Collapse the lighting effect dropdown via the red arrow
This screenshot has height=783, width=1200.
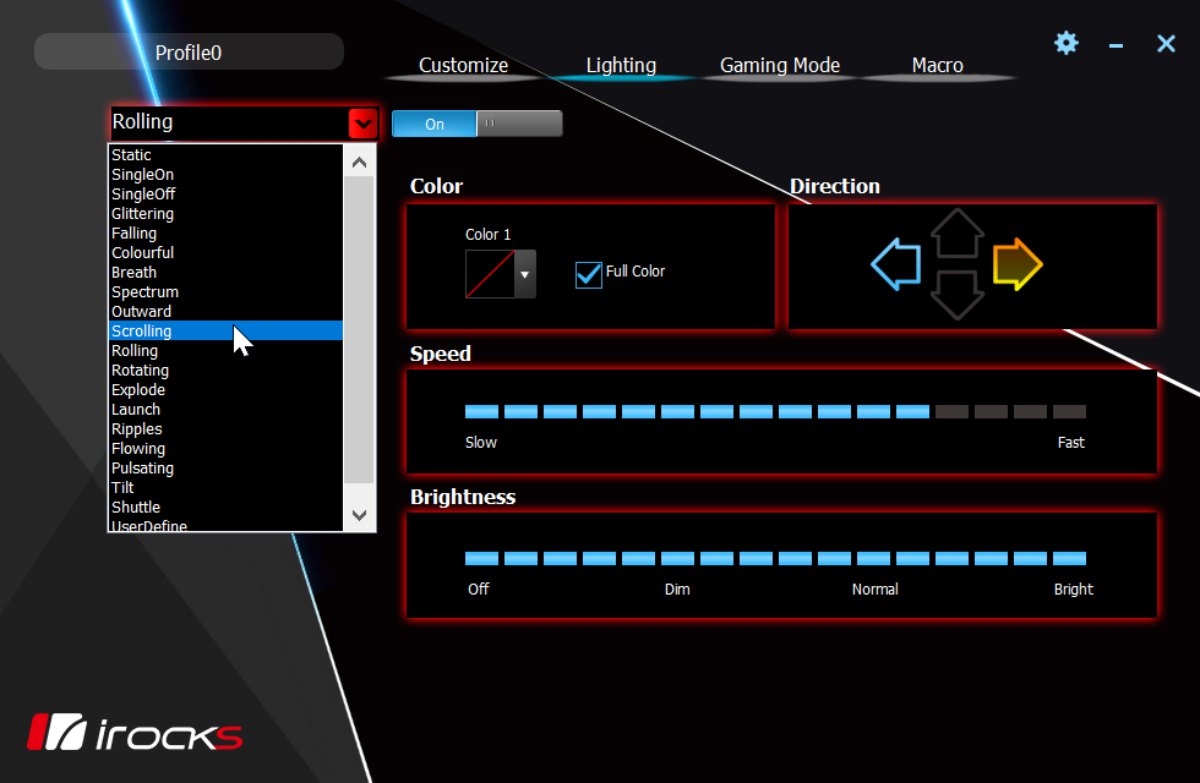click(x=362, y=123)
